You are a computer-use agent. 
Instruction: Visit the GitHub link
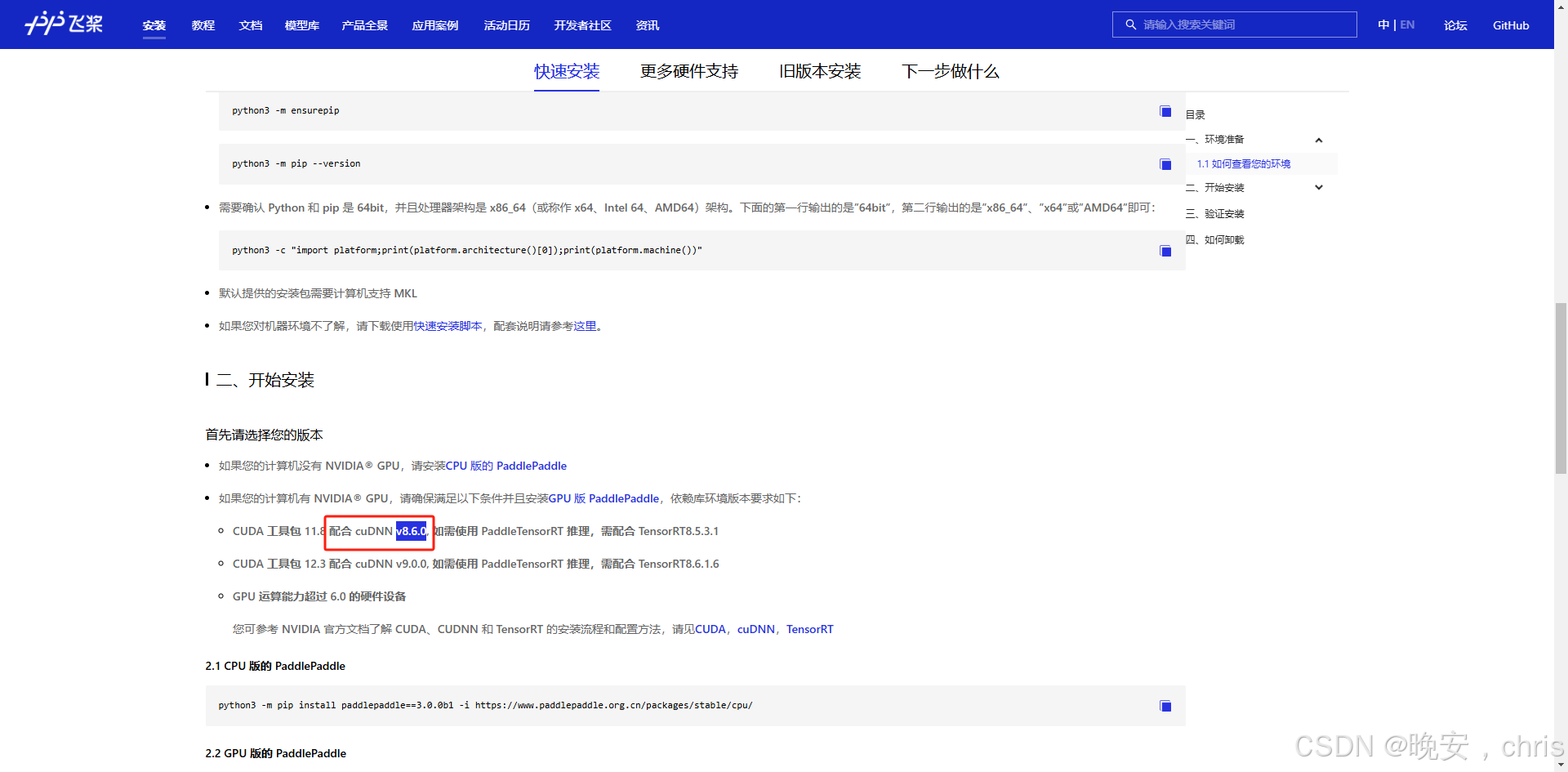[1510, 25]
